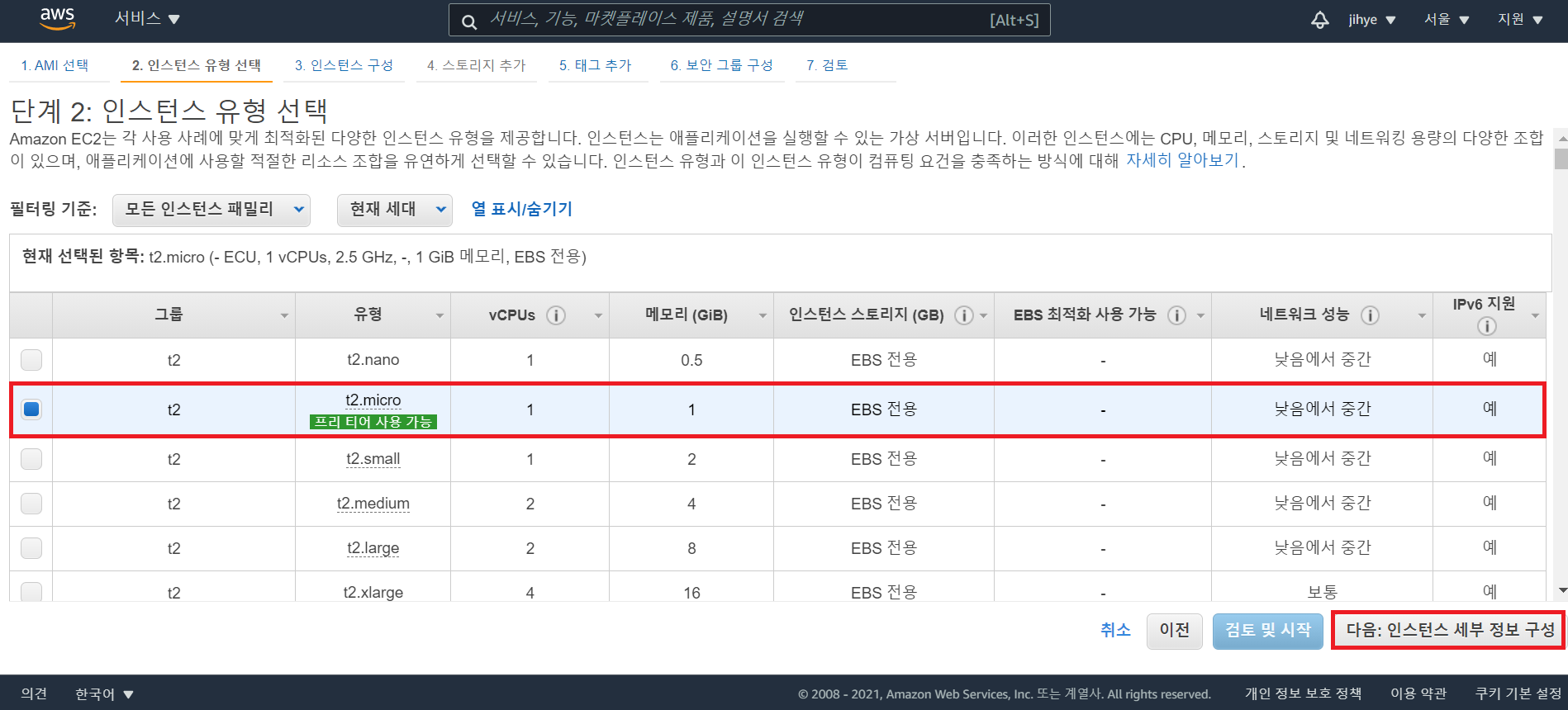Image resolution: width=1568 pixels, height=710 pixels.
Task: Show instance storage info icon
Action: point(963,315)
